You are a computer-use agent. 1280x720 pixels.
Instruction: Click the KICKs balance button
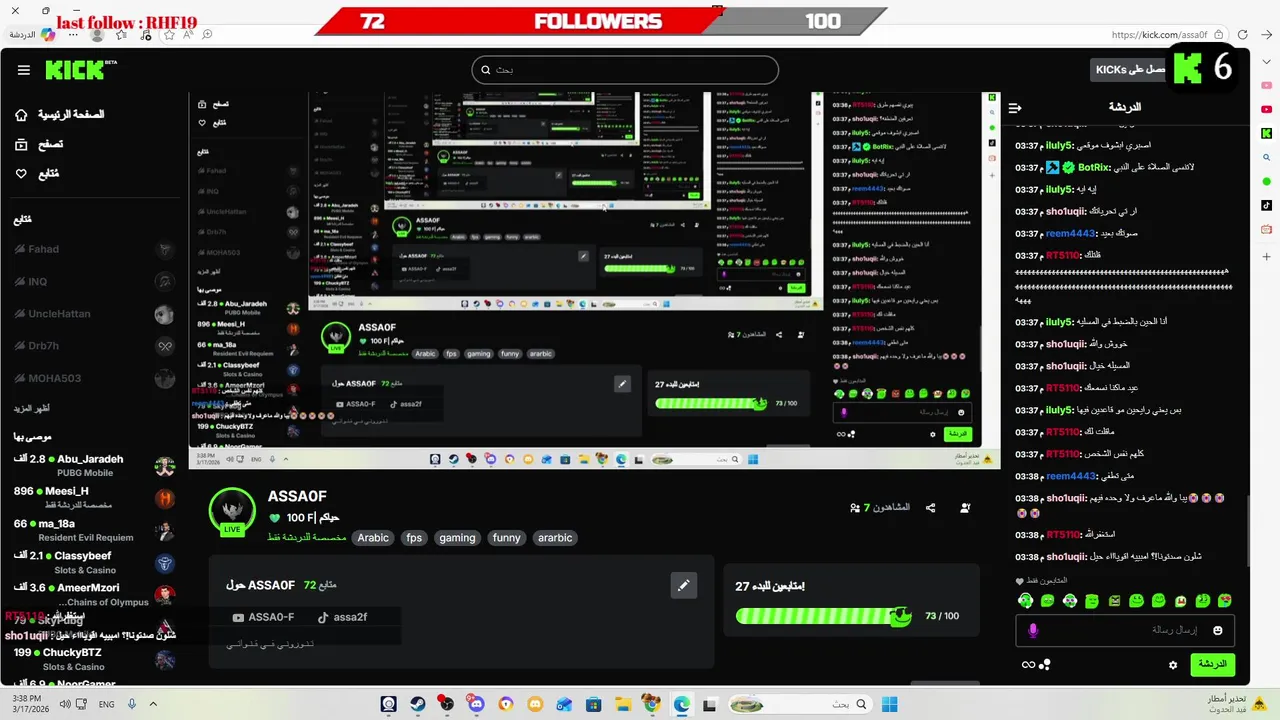tap(1130, 70)
